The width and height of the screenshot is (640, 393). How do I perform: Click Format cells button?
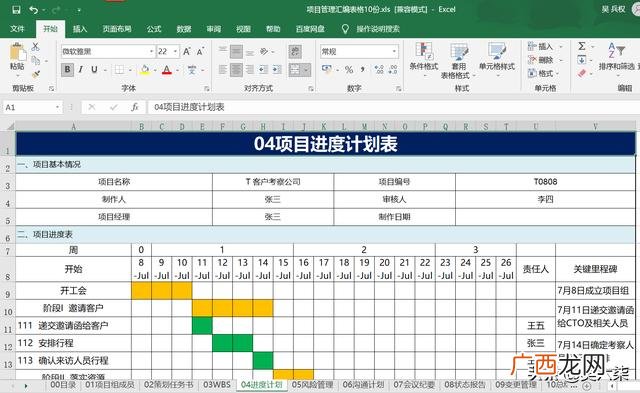tap(543, 73)
